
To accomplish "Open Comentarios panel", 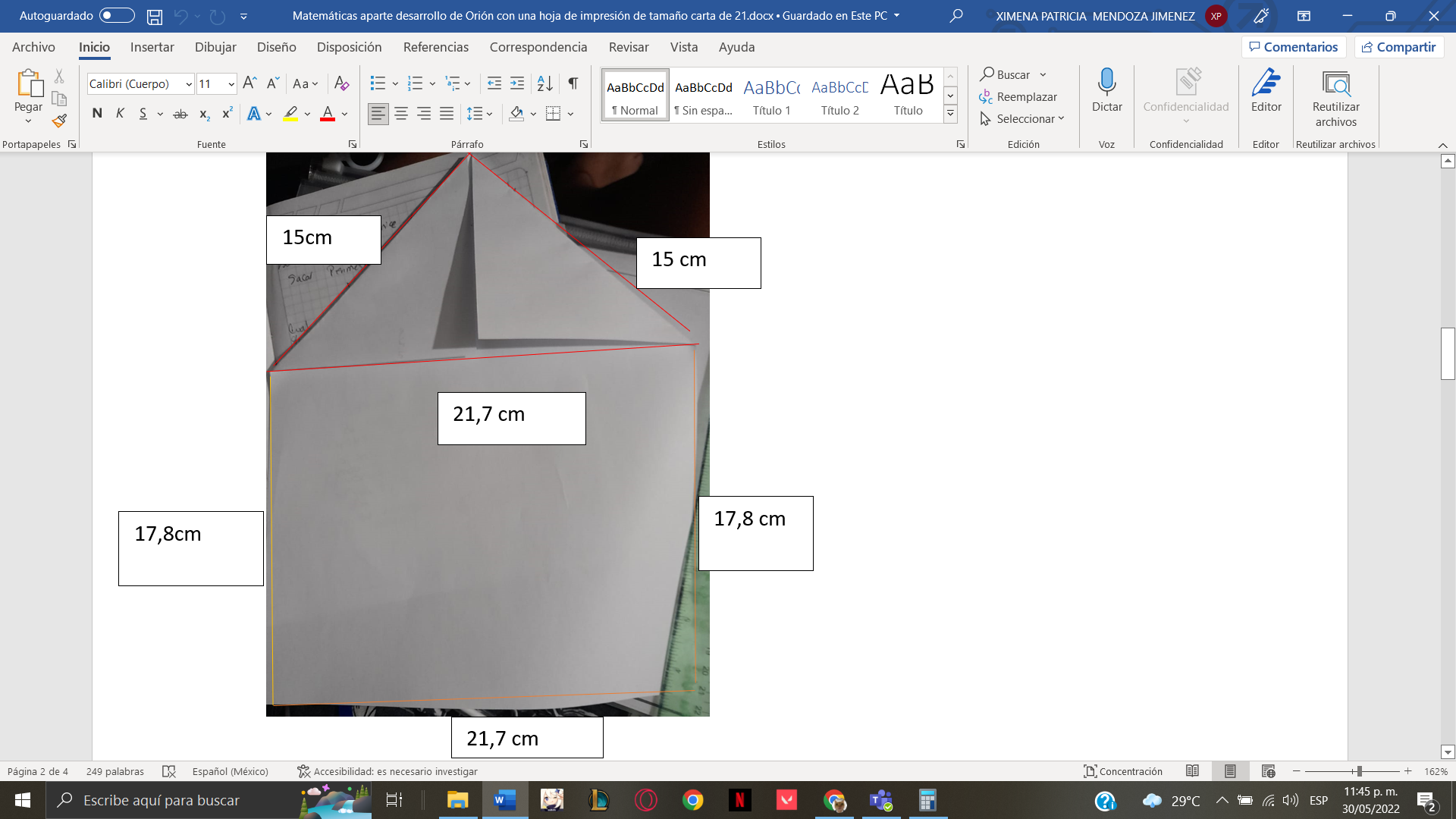I will point(1294,47).
